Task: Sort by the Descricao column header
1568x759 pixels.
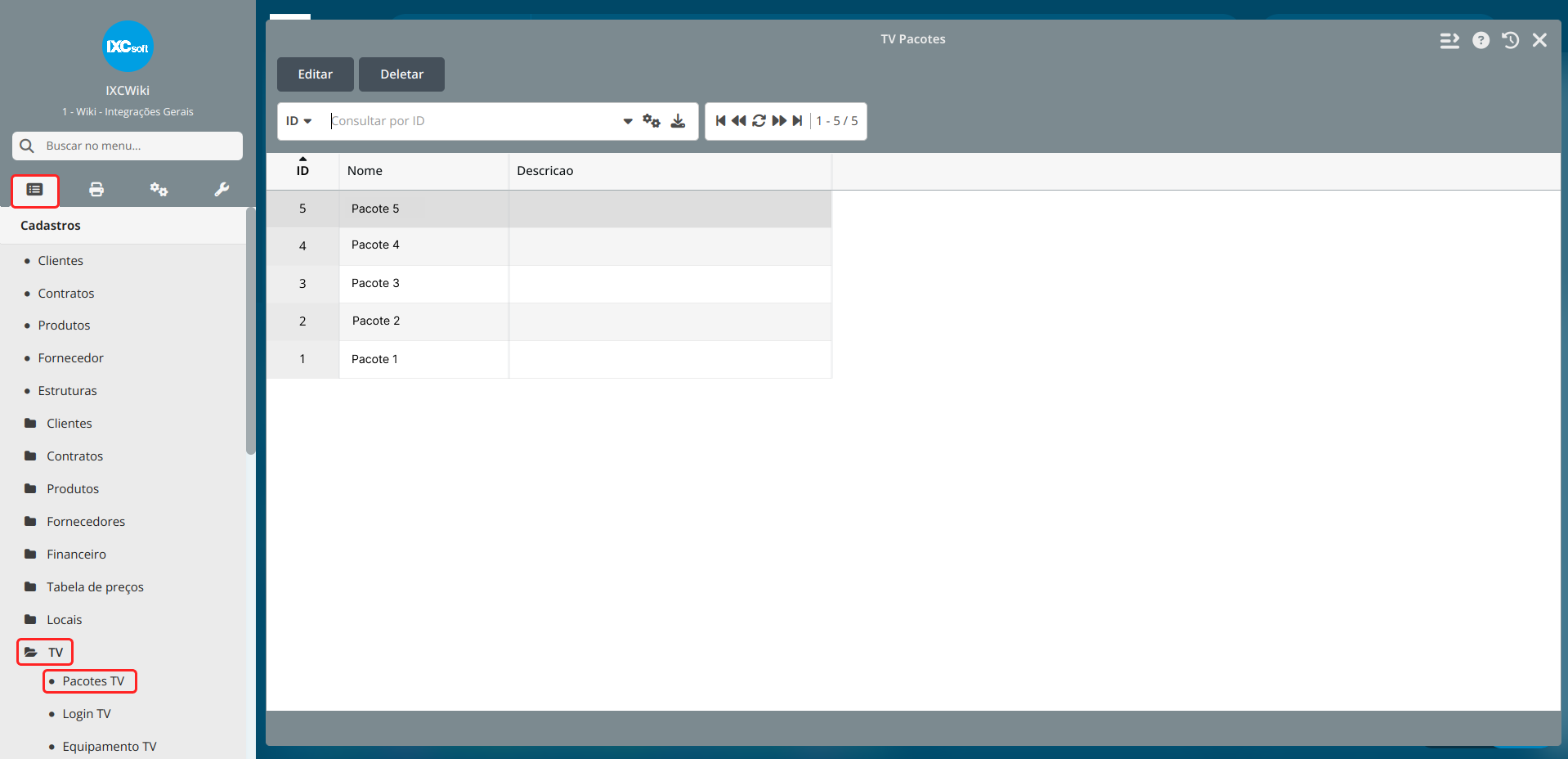Action: [x=670, y=171]
